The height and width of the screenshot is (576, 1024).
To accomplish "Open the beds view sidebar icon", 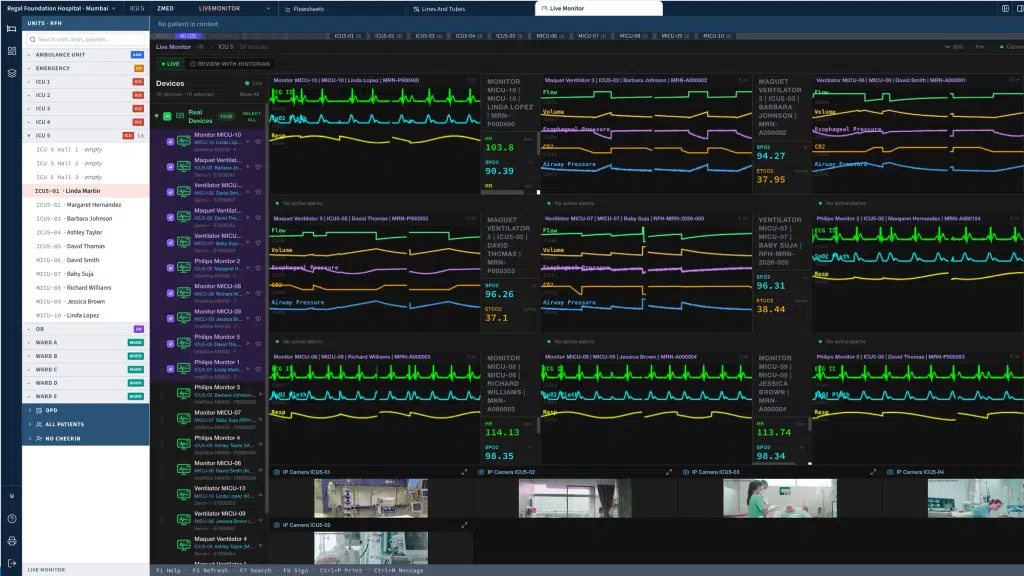I will [x=11, y=29].
